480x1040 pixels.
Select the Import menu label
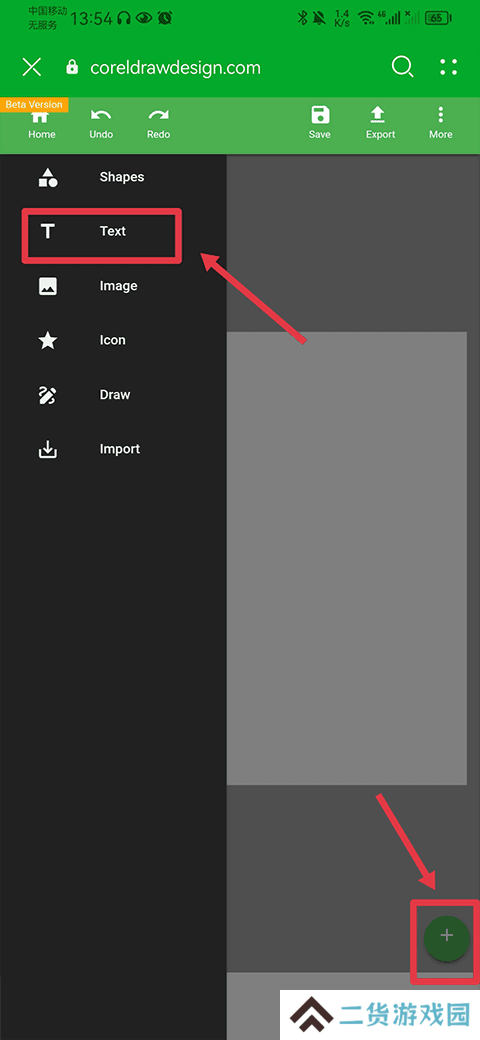[x=119, y=449]
